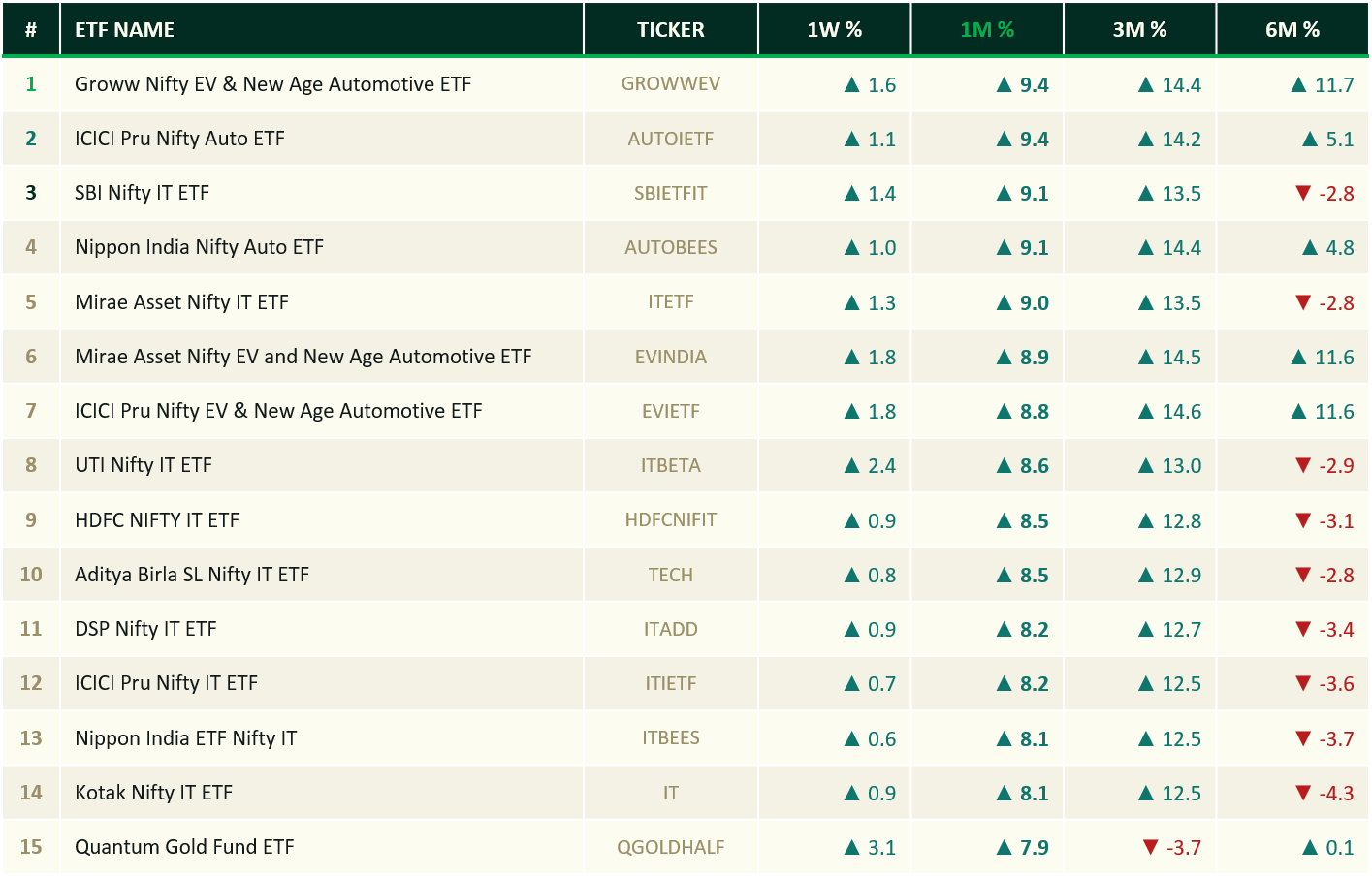This screenshot has width=1372, height=877.
Task: Select UTI Nifty IT ETF name
Action: pyautogui.click(x=144, y=465)
